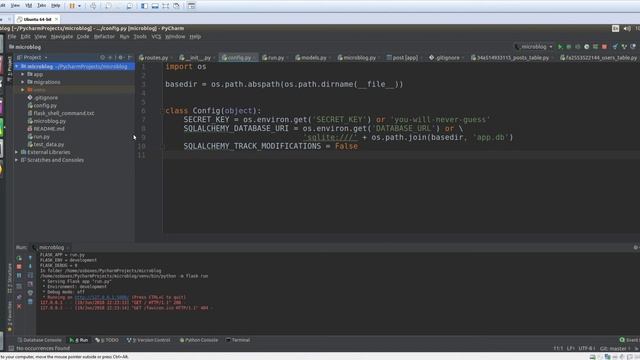This screenshot has width=640, height=360.
Task: Start debugging with the bug icon in toolbar
Action: click(x=569, y=47)
